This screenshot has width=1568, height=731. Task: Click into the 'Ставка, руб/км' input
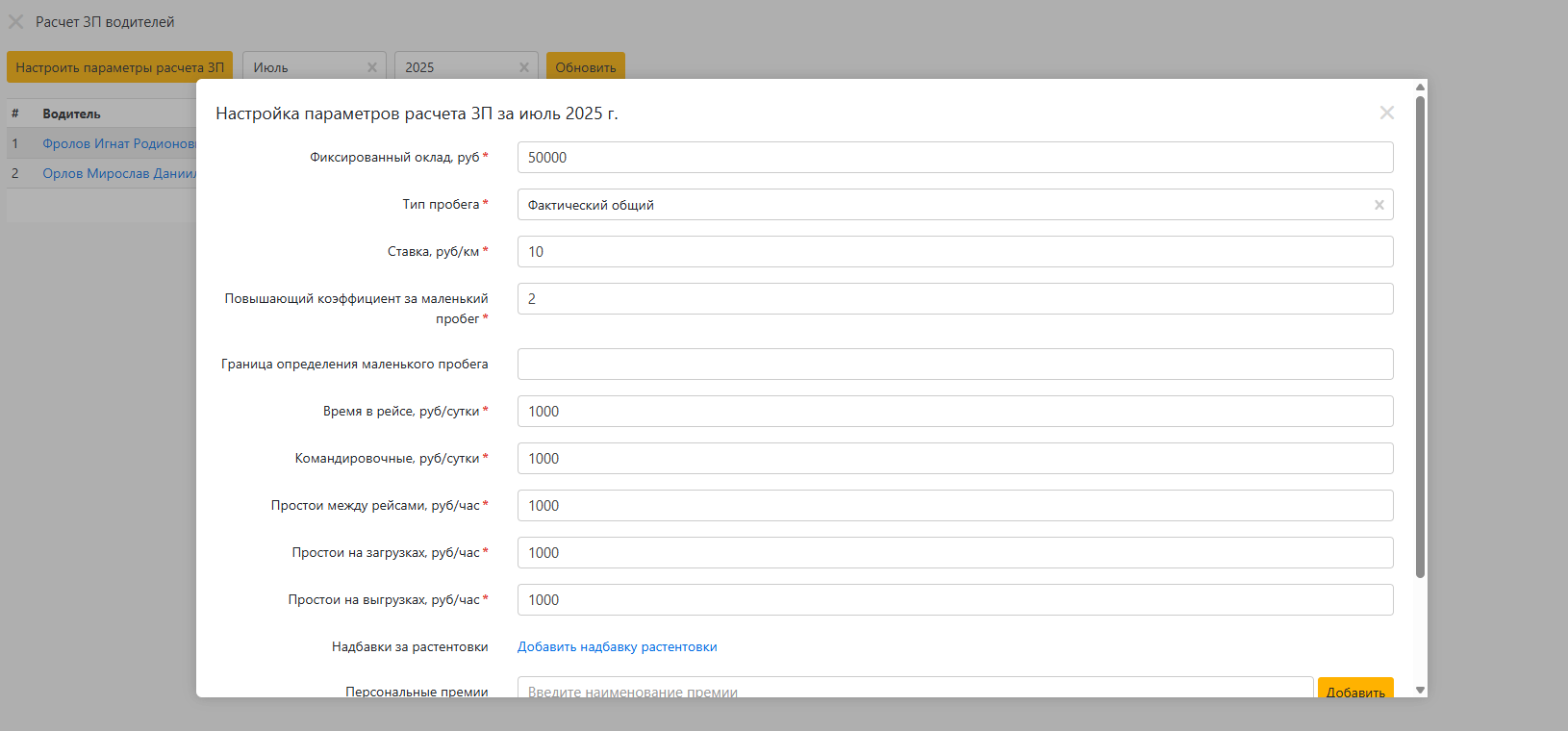pos(954,252)
